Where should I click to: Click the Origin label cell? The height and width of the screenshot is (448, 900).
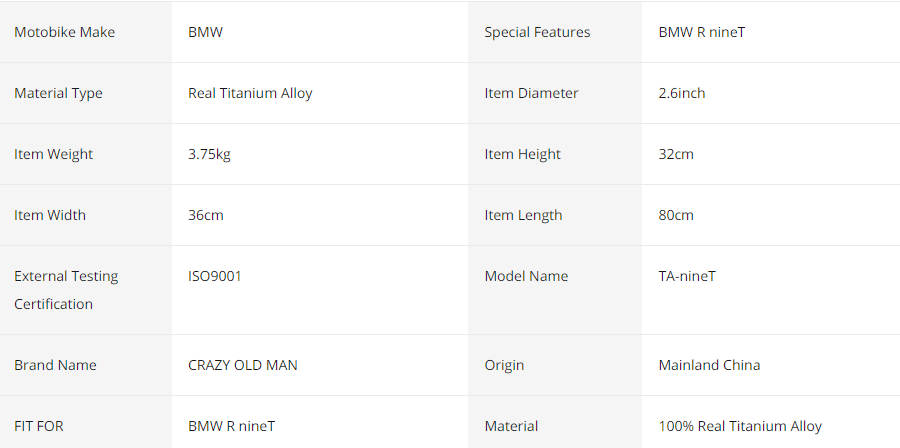click(555, 365)
